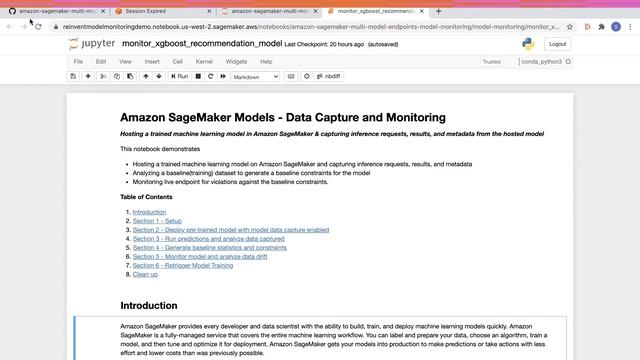The image size is (640, 360).
Task: Open the command palette keyboard icon
Action: click(x=291, y=76)
